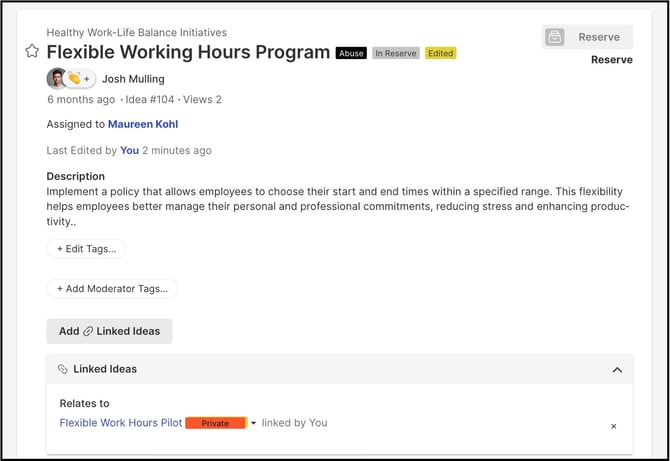Click the Reserve archive box icon
Viewport: 670px width, 461px height.
(x=555, y=37)
